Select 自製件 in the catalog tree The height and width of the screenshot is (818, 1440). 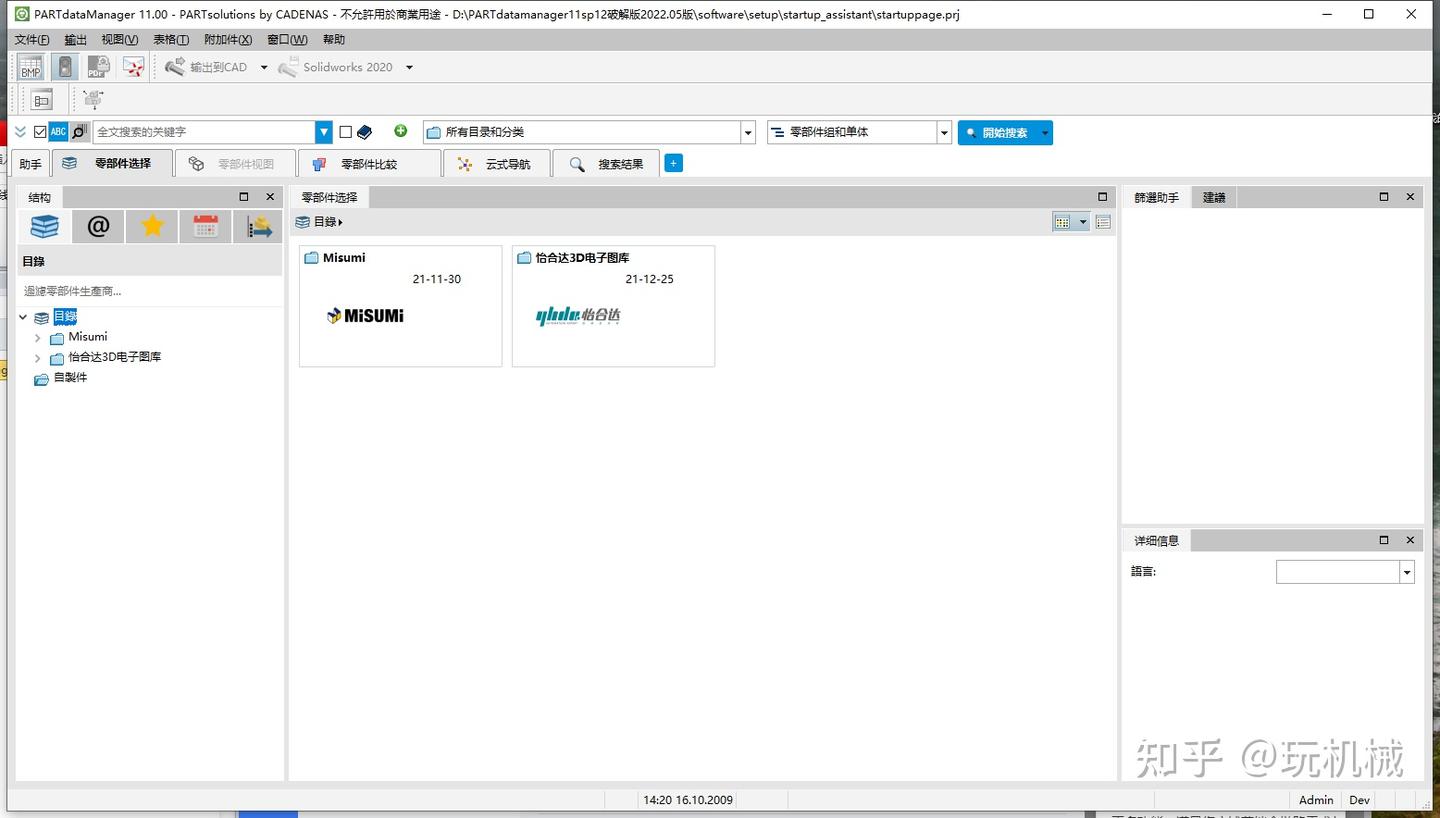(x=70, y=378)
